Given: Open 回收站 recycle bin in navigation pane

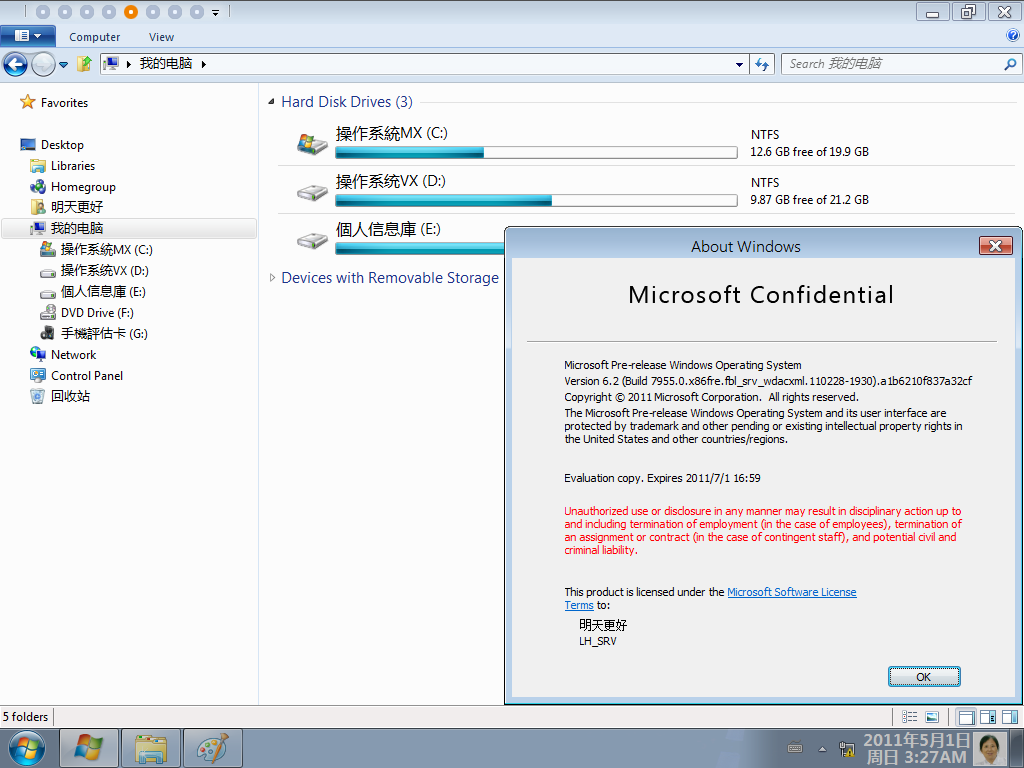Looking at the screenshot, I should click(70, 396).
